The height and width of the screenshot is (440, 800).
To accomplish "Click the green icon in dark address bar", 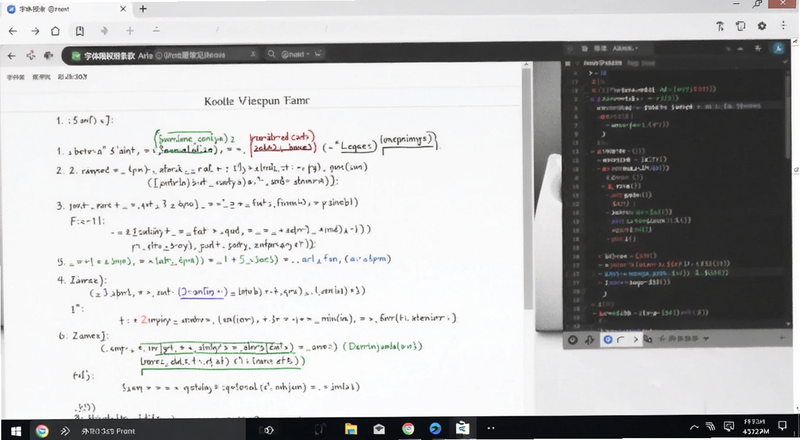I will coord(76,55).
